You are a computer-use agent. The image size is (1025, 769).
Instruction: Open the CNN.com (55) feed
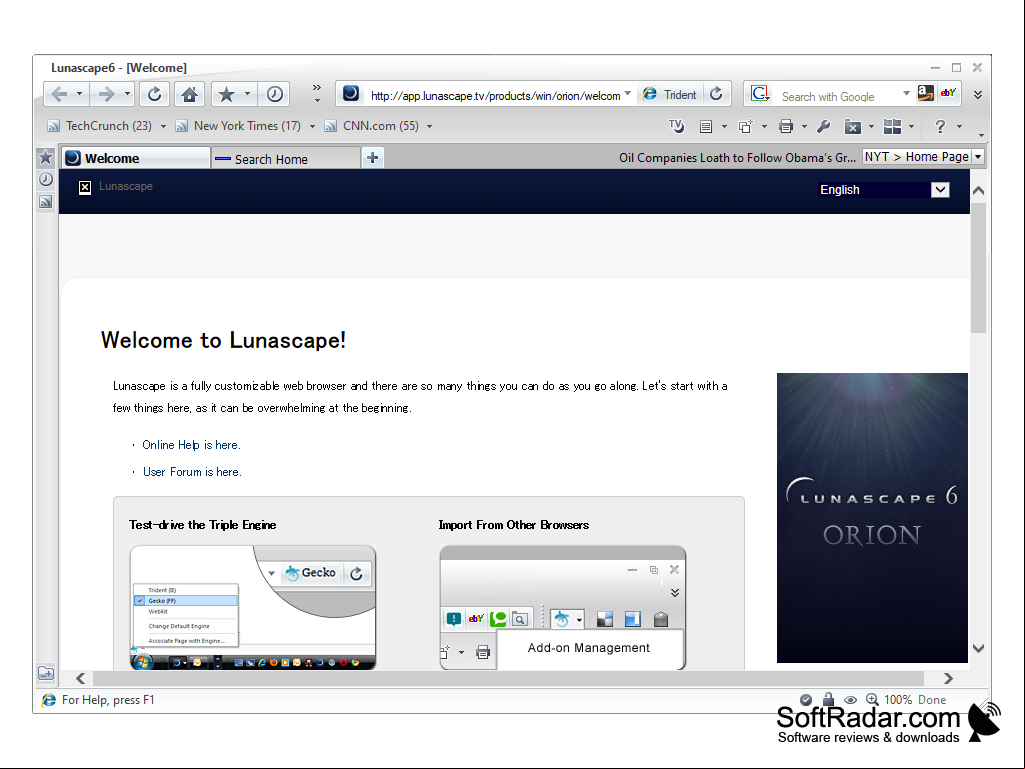click(372, 126)
